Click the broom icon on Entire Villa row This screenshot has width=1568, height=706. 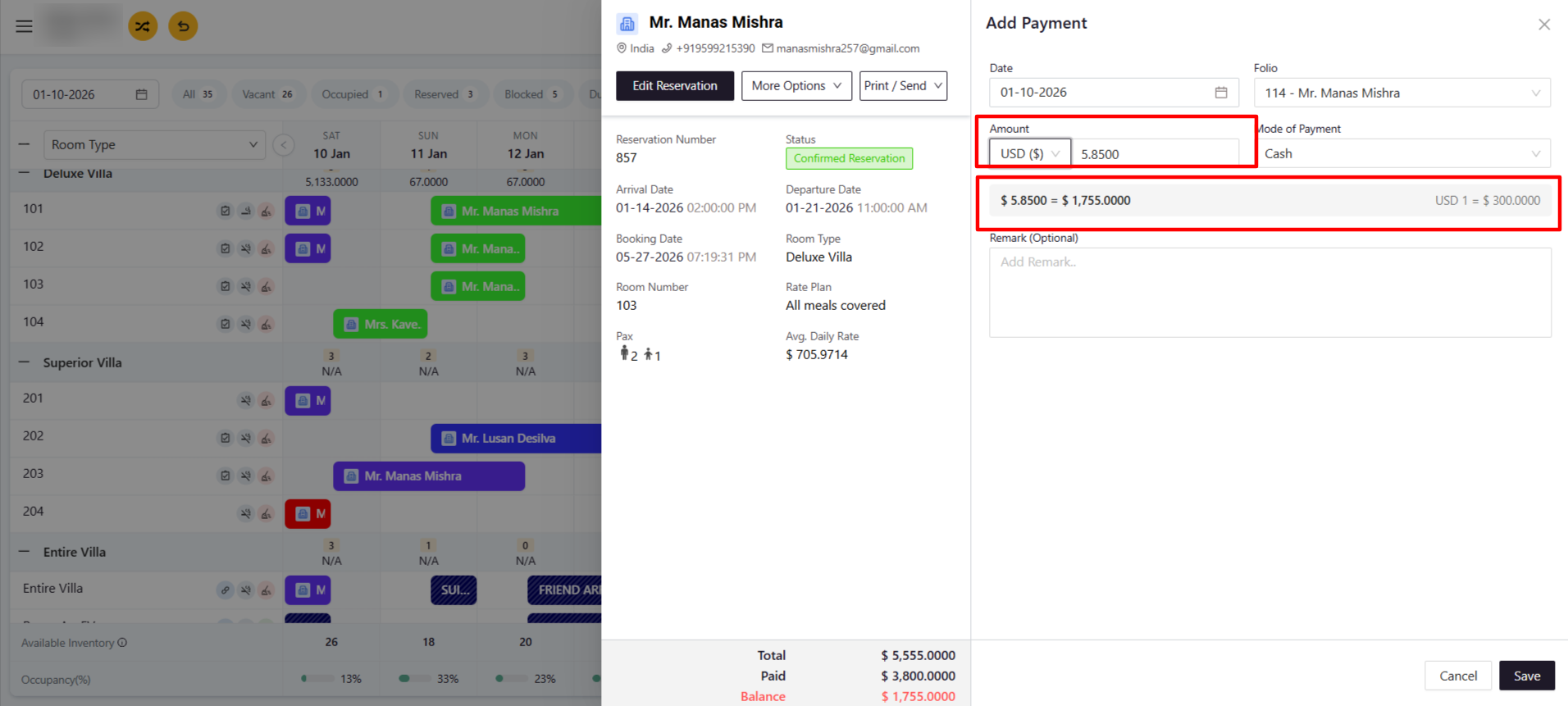(x=267, y=590)
